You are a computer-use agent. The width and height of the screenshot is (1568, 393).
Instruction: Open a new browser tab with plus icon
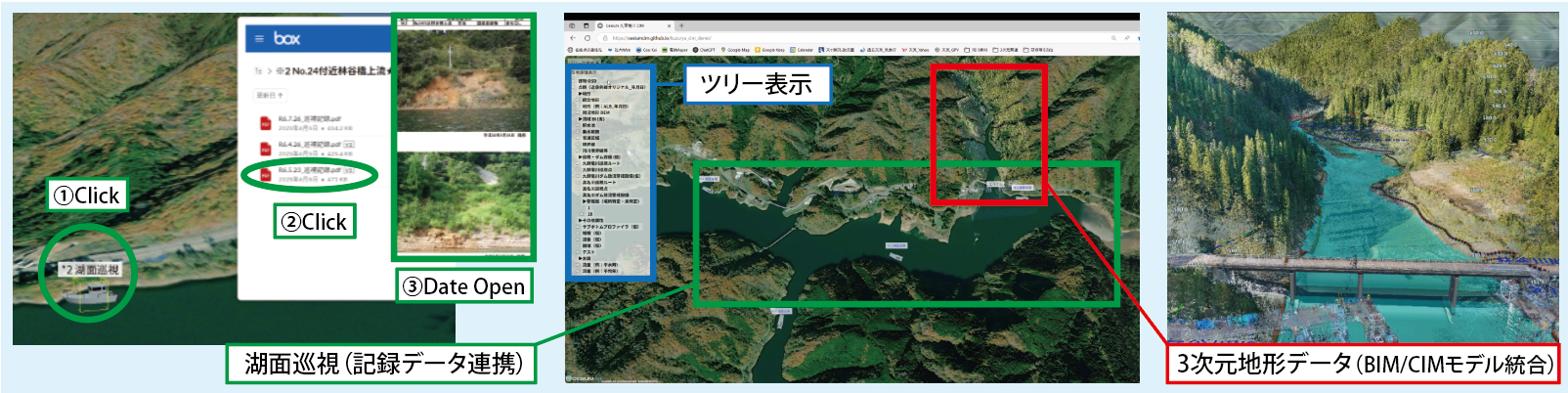click(681, 25)
